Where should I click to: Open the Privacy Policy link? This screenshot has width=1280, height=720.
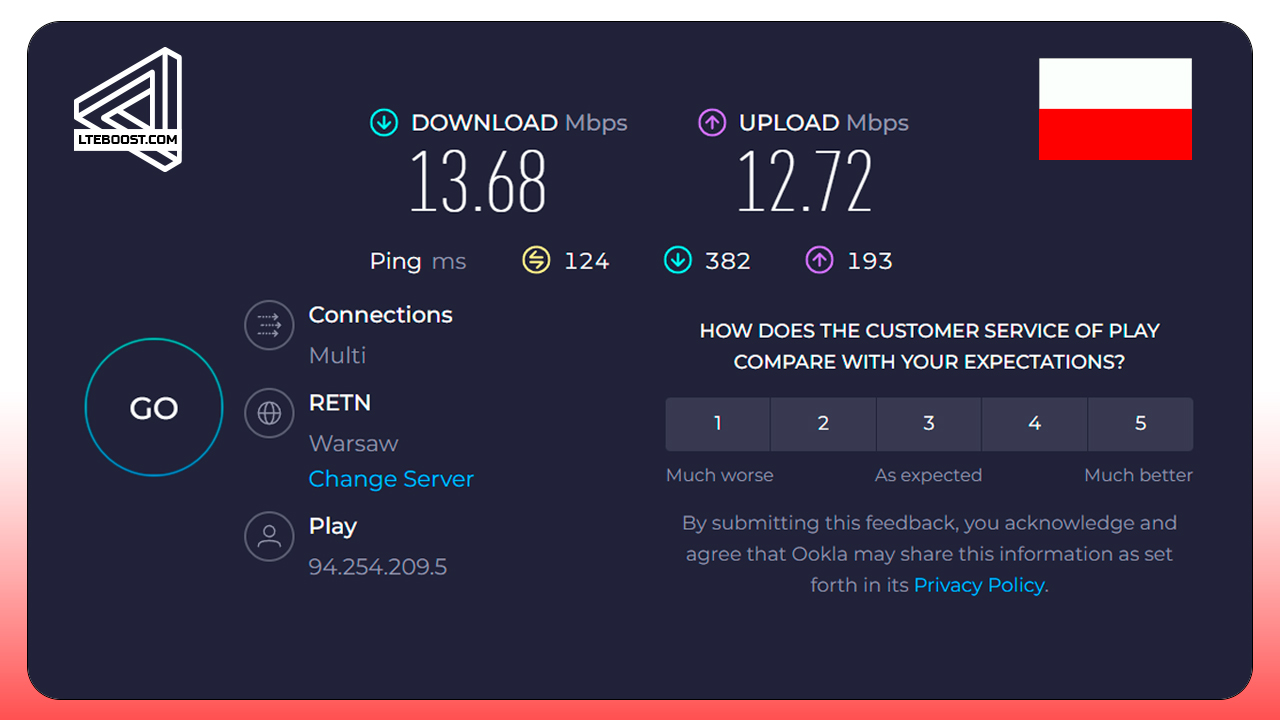(x=979, y=585)
